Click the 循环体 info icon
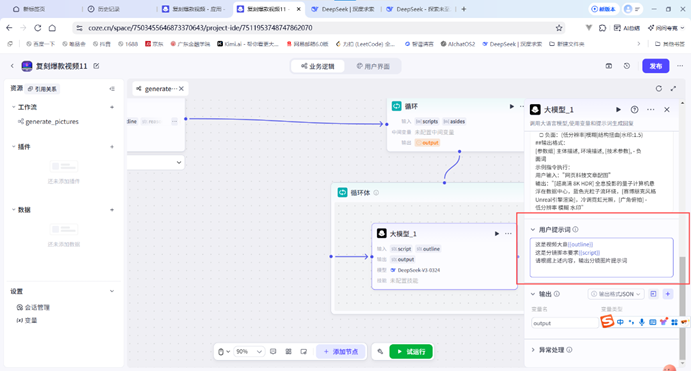The width and height of the screenshot is (691, 371). point(376,193)
